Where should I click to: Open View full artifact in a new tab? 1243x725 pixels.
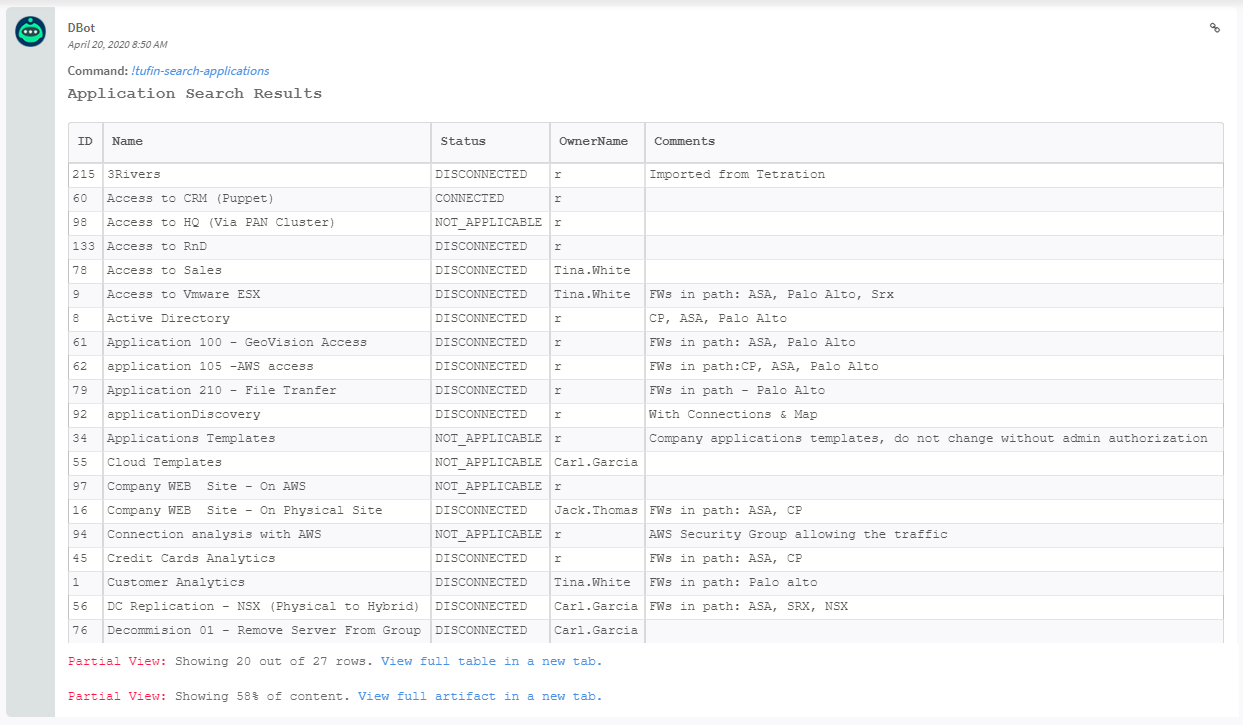[480, 696]
